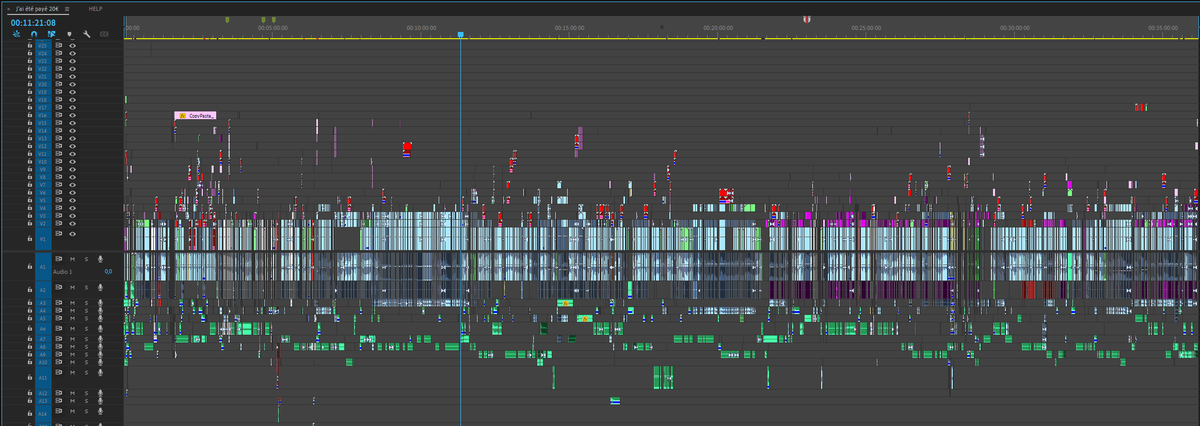
Task: Click the 0,0 volume value on Audio 1
Action: click(x=108, y=271)
